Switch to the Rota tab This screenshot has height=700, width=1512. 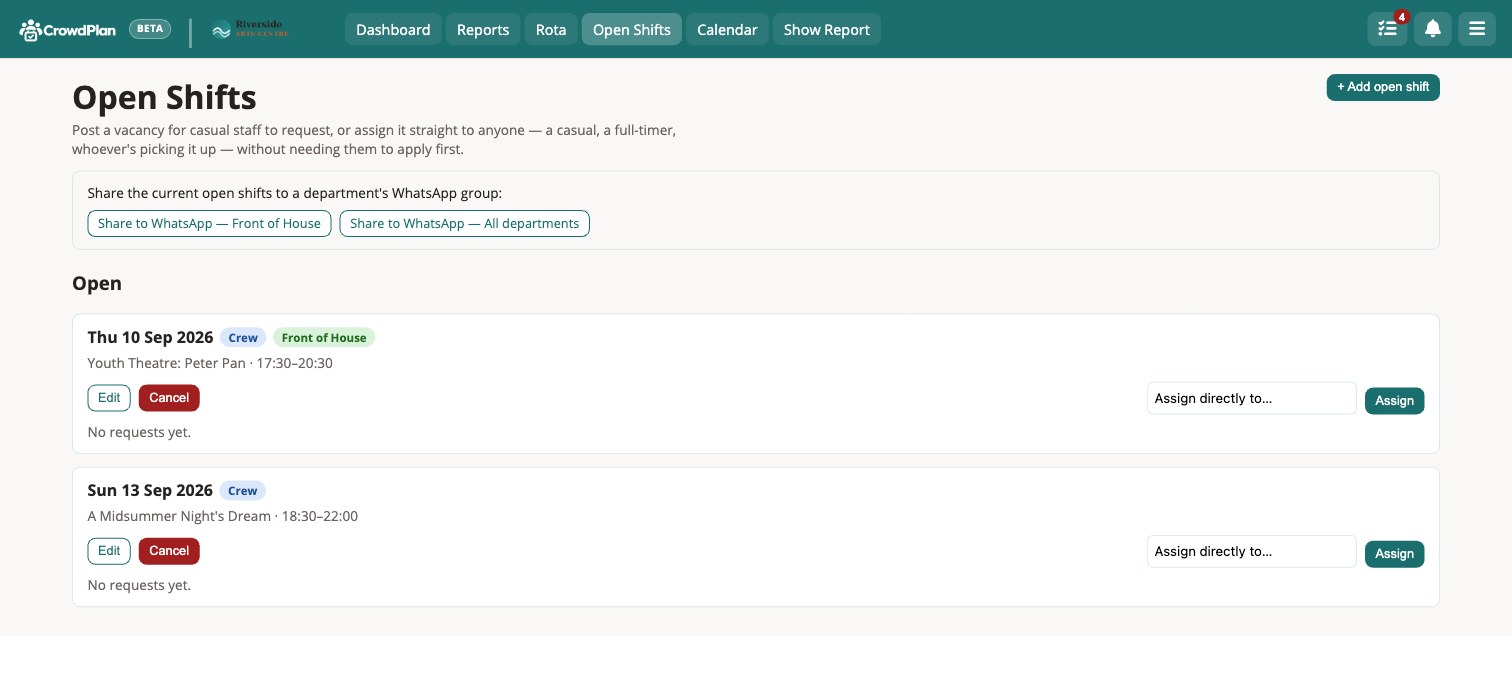[x=551, y=29]
